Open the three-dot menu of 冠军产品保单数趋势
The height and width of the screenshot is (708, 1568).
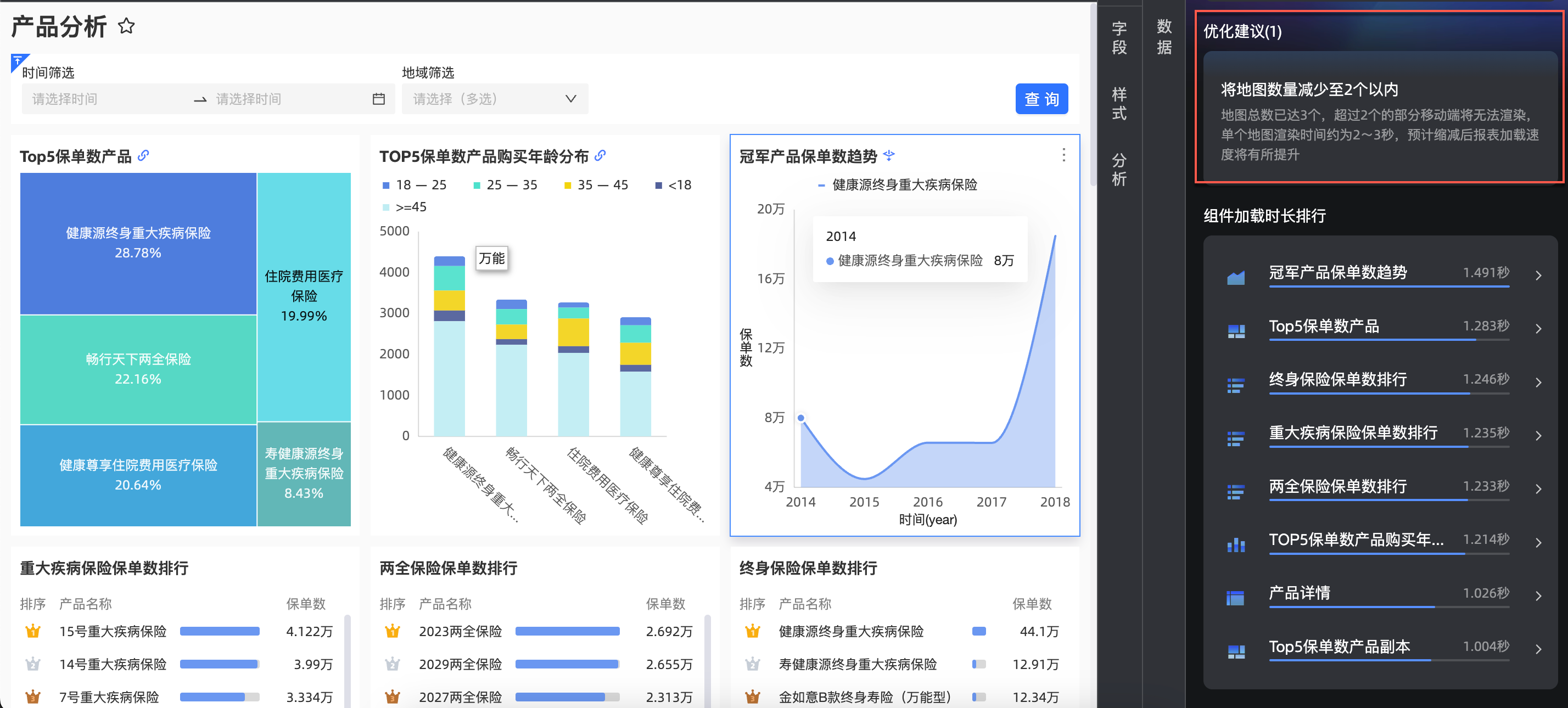(x=1063, y=155)
